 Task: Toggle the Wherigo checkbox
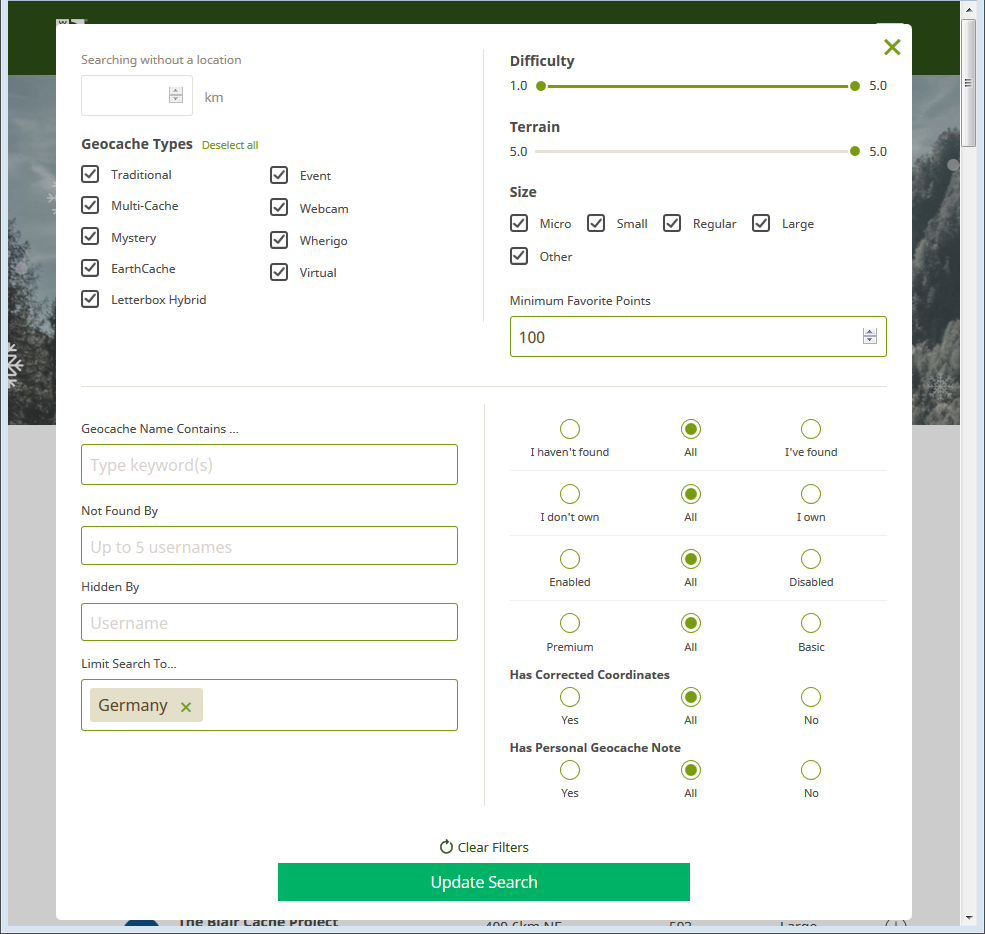coord(279,240)
